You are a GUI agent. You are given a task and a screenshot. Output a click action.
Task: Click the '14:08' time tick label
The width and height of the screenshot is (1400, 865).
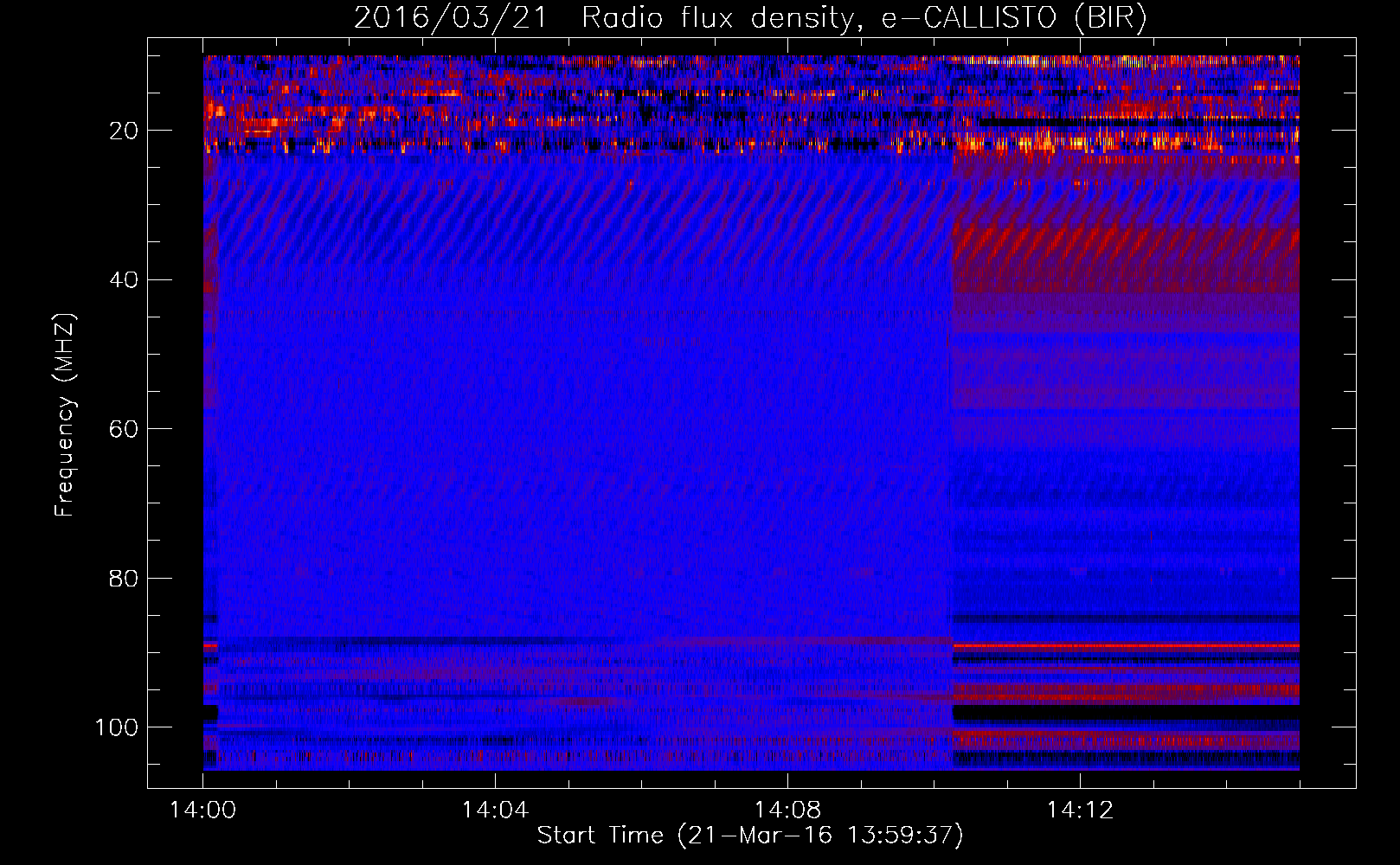pos(787,811)
